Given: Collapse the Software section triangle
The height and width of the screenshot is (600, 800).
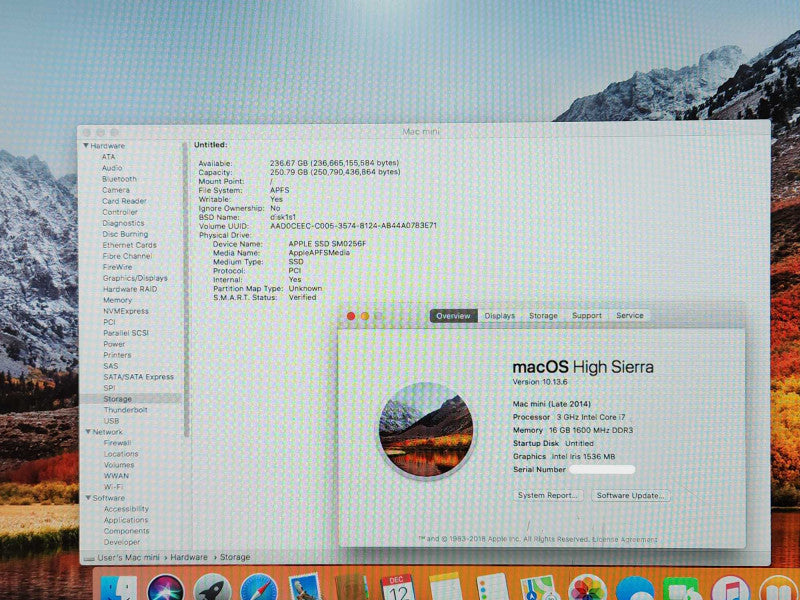Looking at the screenshot, I should (x=88, y=498).
